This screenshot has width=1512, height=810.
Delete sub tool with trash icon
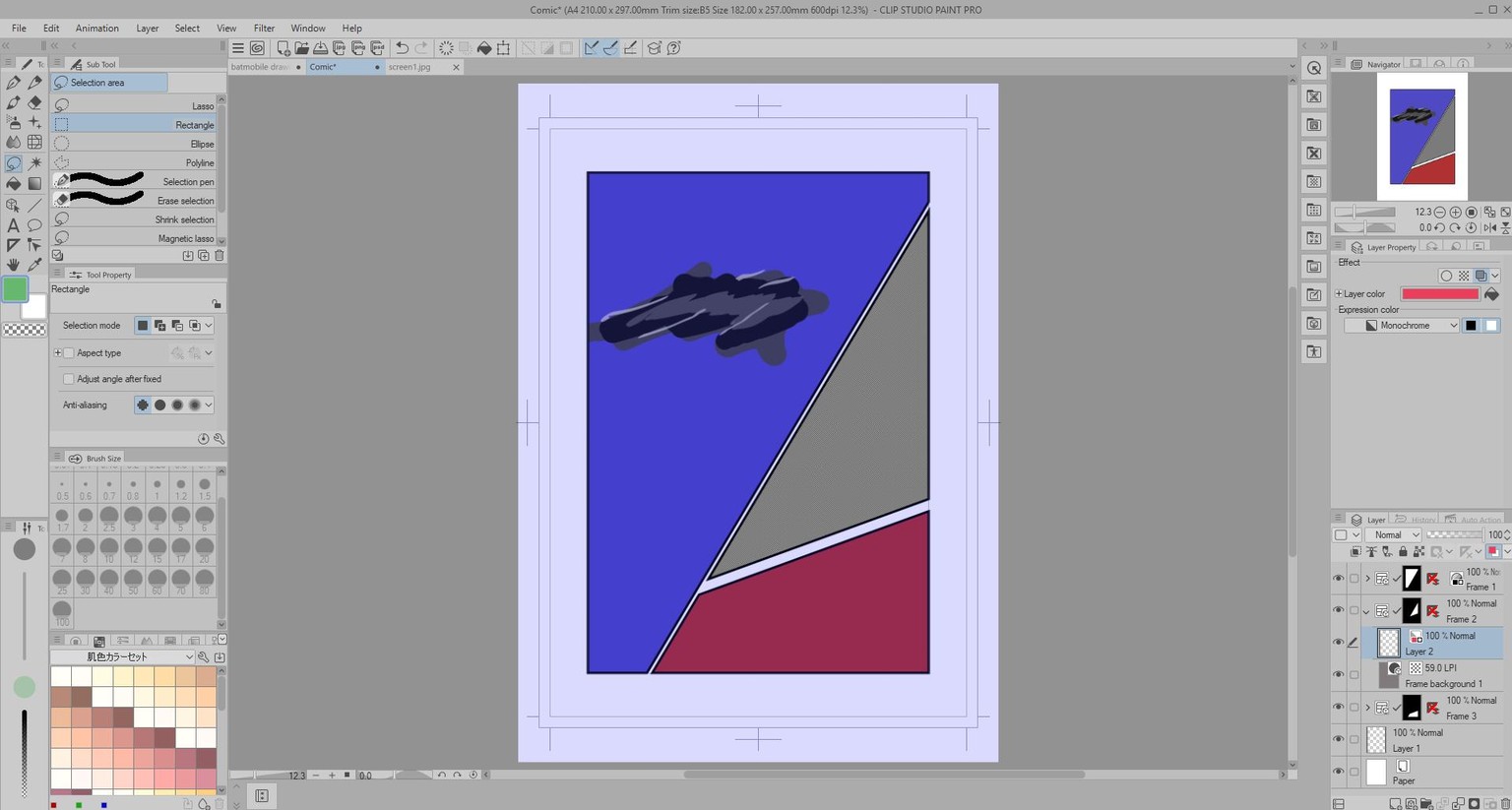click(x=220, y=256)
